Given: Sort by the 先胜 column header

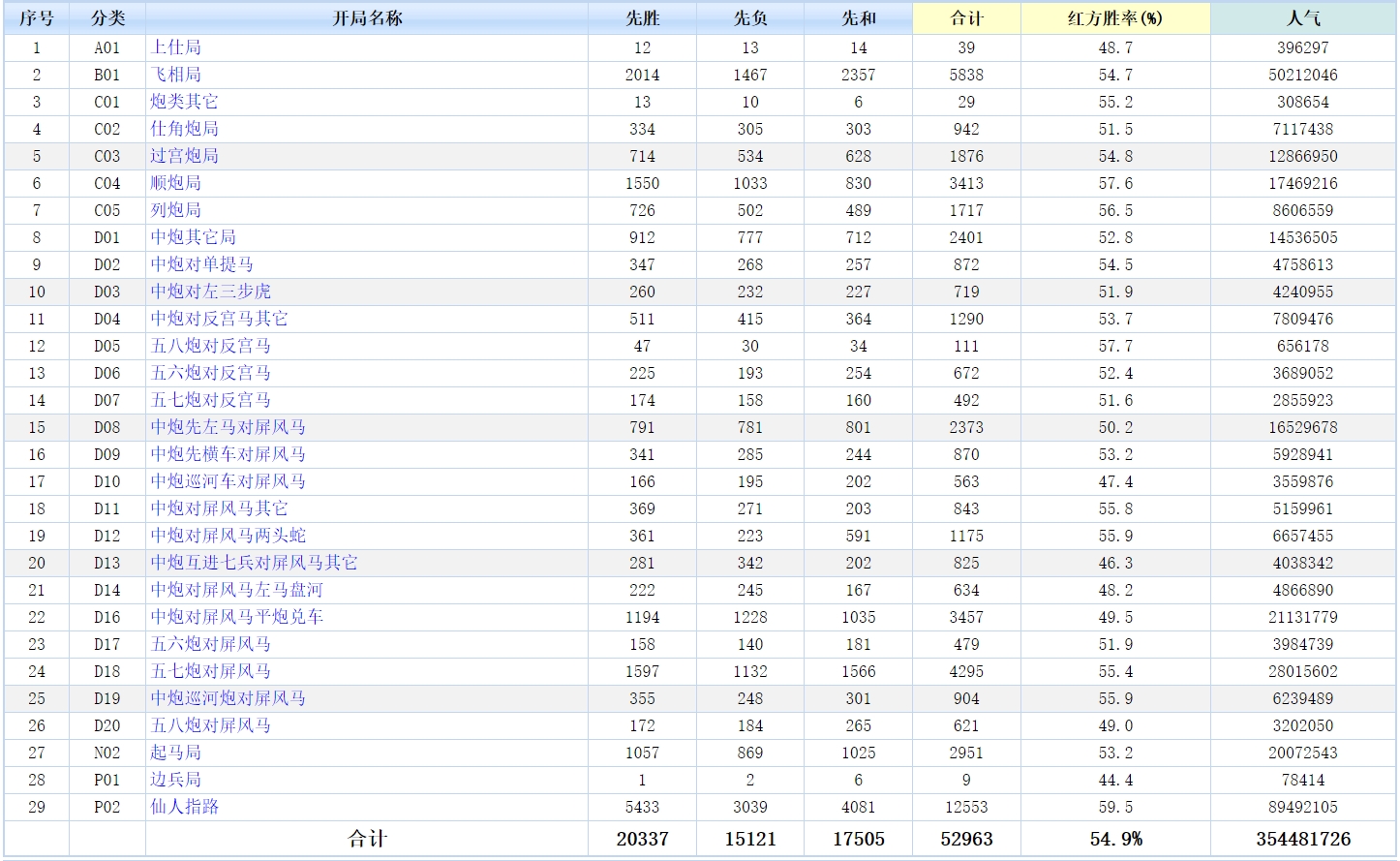Looking at the screenshot, I should (x=642, y=18).
